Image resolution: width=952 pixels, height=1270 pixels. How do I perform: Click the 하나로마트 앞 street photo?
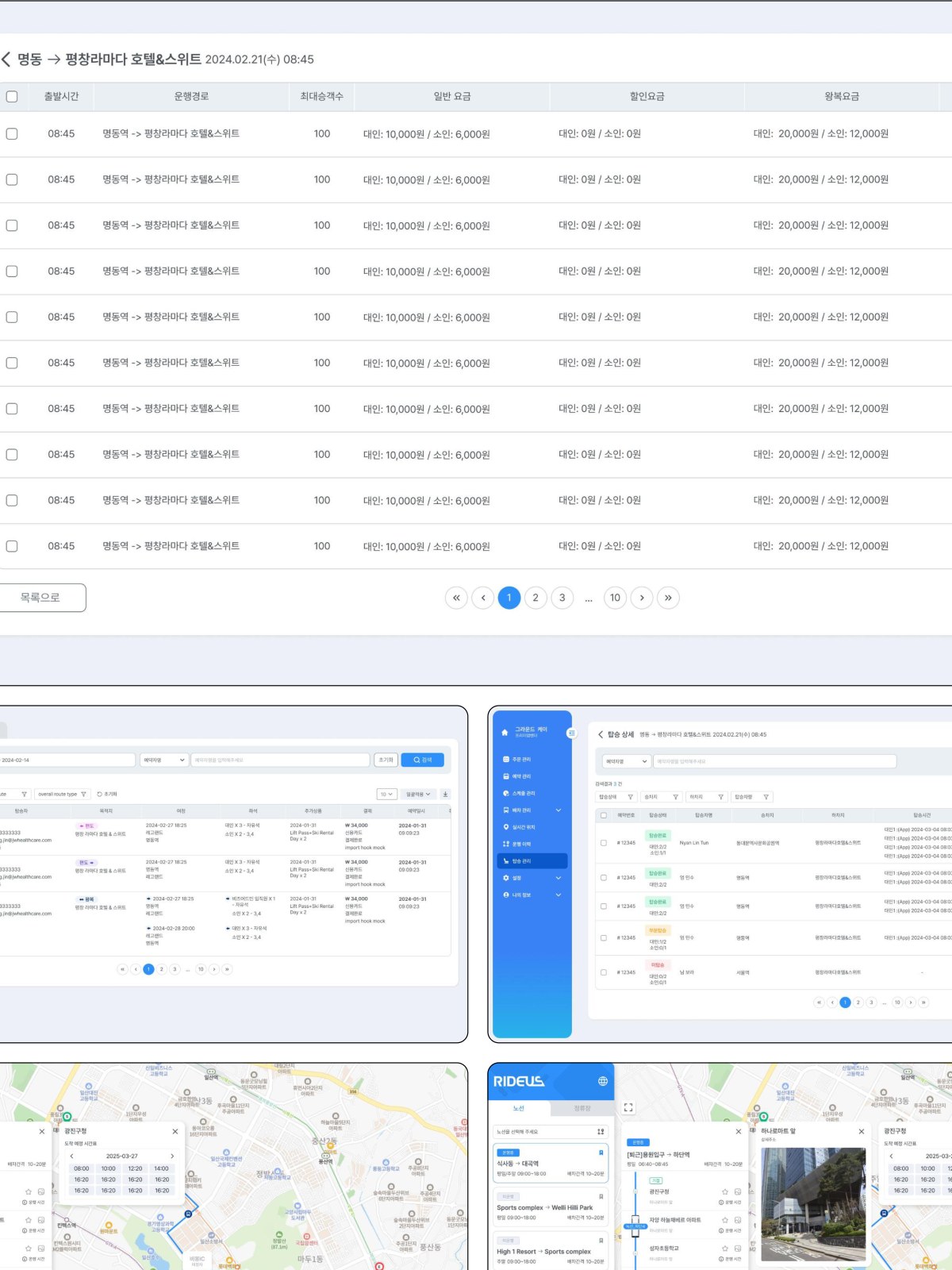tap(813, 1204)
